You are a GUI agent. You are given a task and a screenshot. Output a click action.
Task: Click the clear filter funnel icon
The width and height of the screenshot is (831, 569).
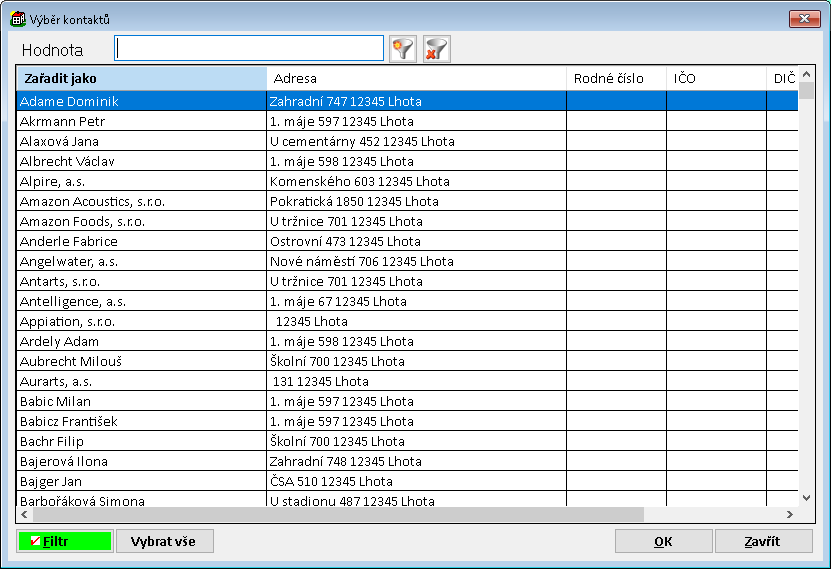coord(436,49)
